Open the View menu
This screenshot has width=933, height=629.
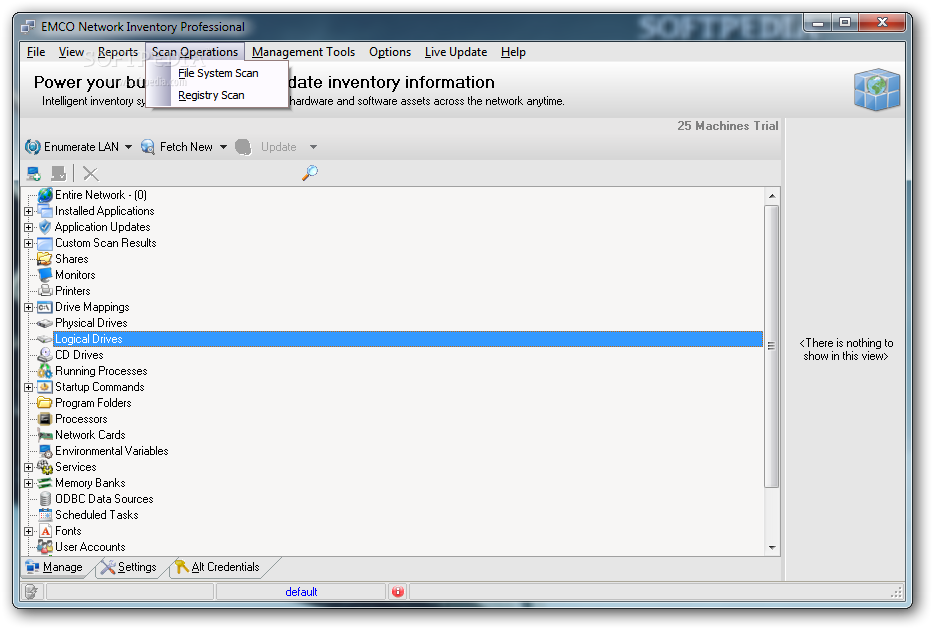[71, 52]
